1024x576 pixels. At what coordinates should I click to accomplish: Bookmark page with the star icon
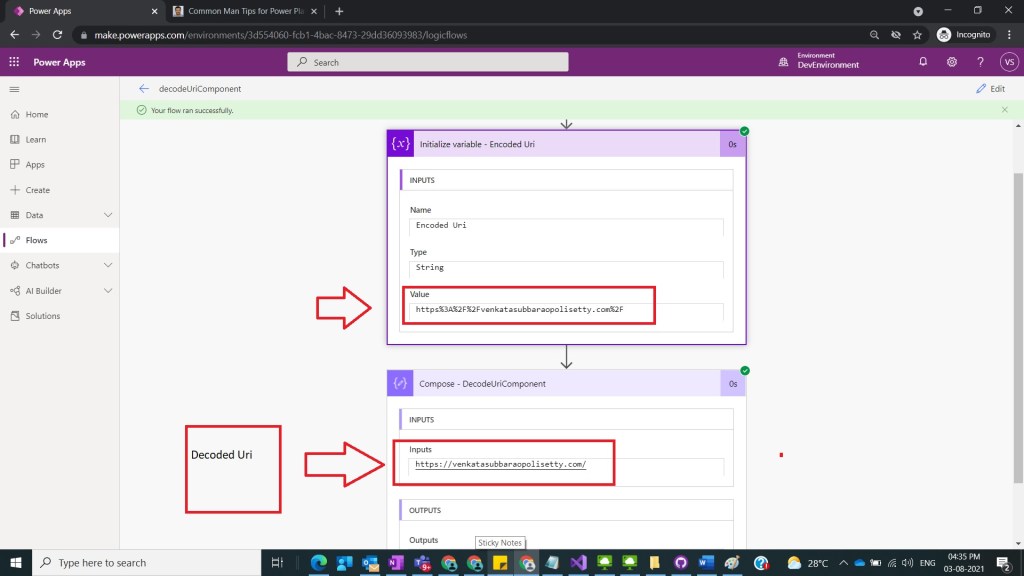[917, 35]
